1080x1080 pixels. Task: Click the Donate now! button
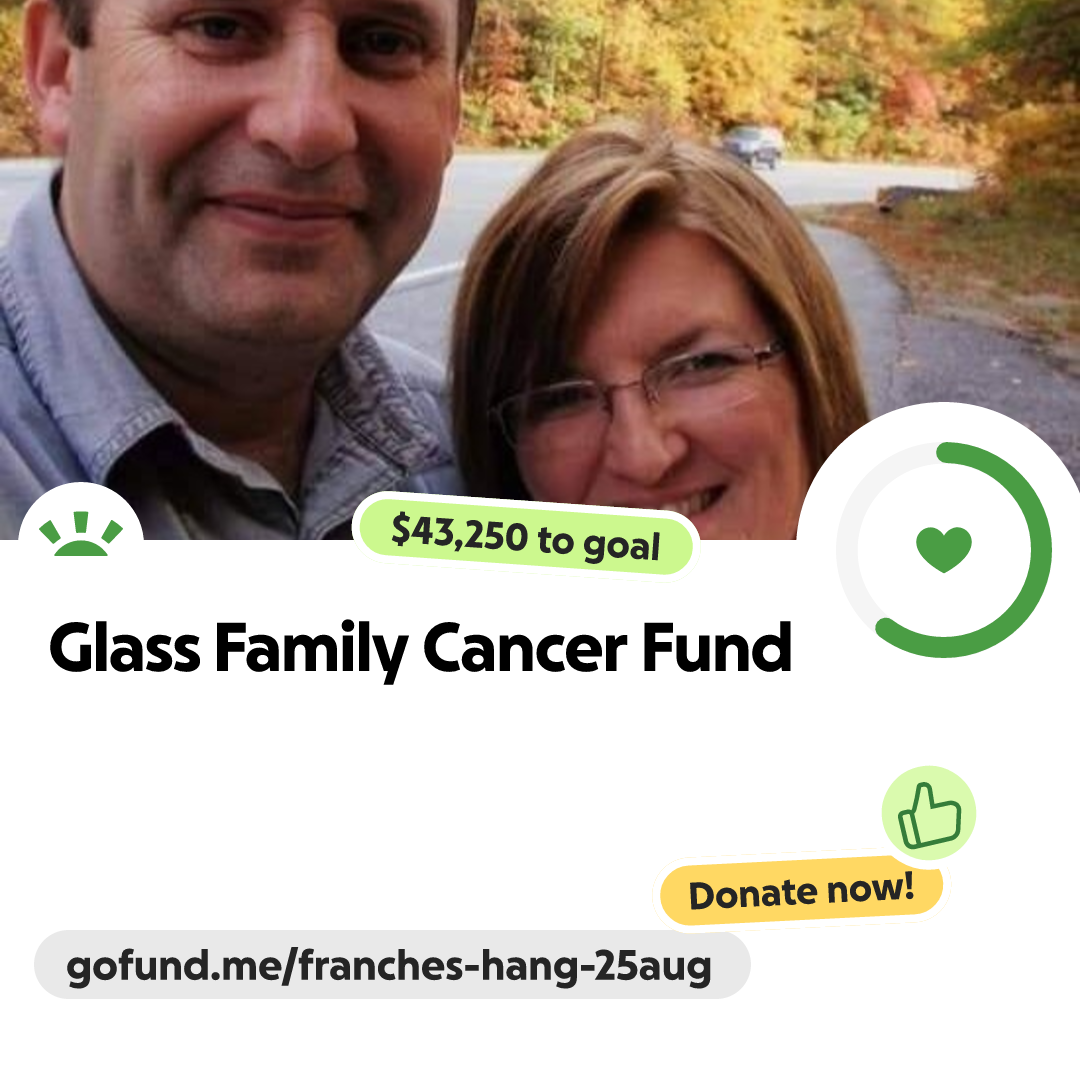[801, 891]
